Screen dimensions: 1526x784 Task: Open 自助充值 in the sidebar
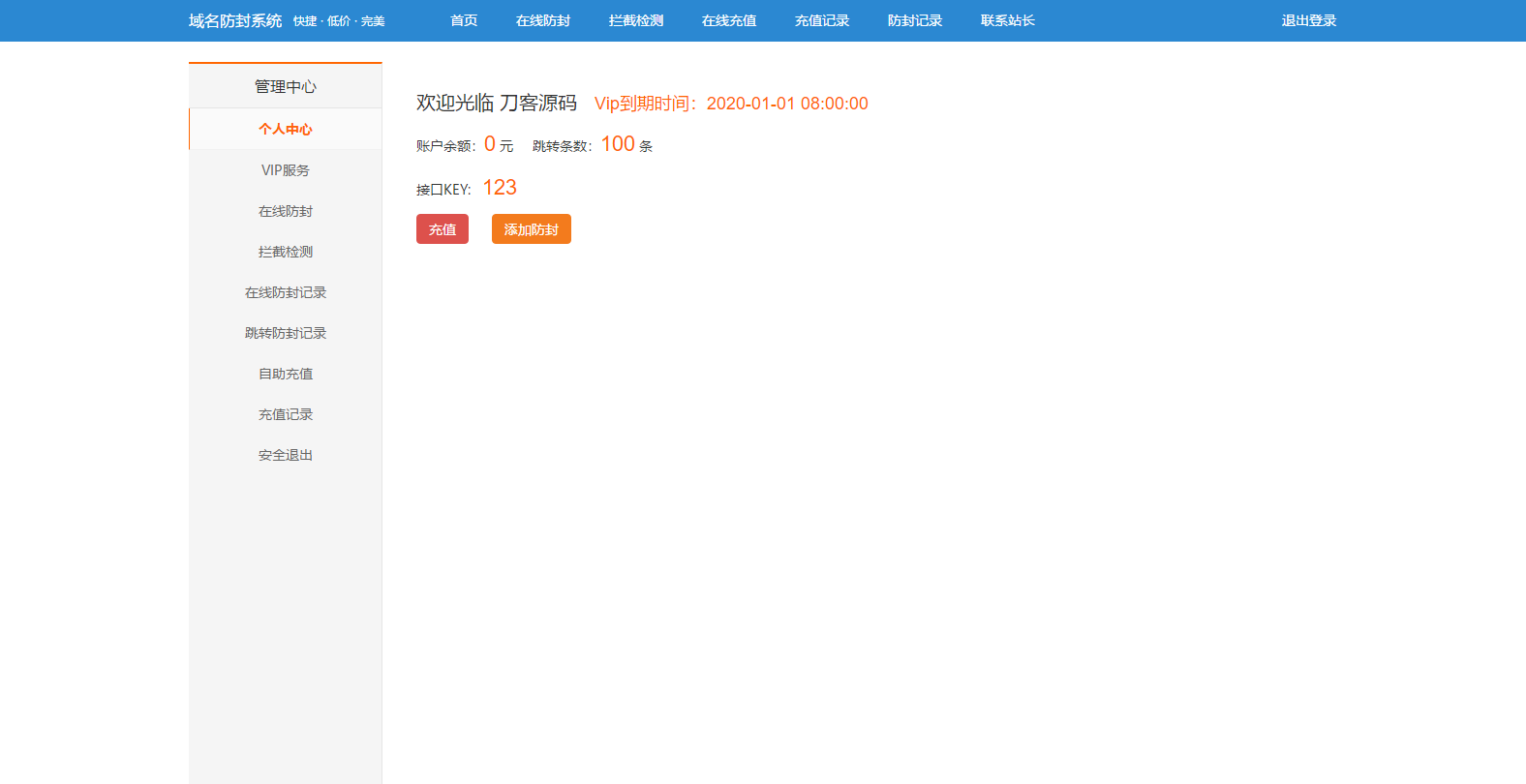click(x=286, y=374)
